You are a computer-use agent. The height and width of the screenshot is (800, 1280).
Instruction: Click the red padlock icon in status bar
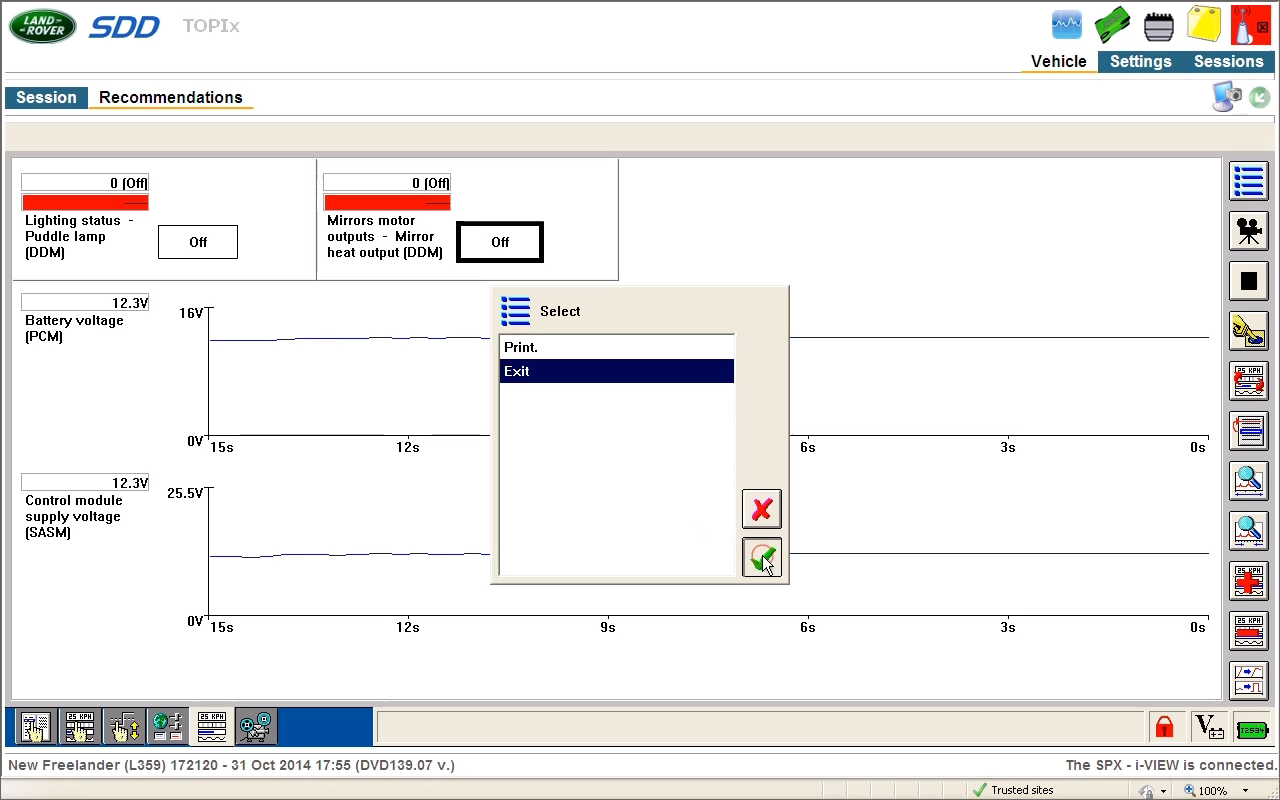[1164, 727]
